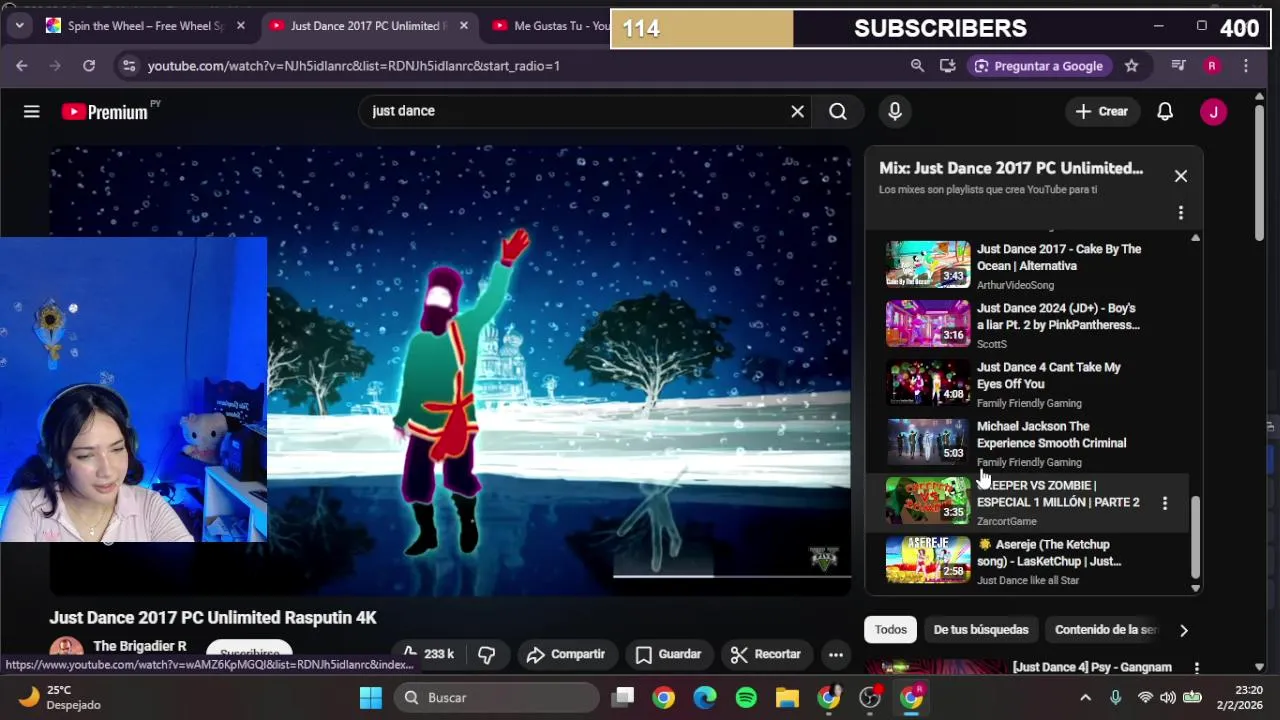
Task: Clip the video with Recortar
Action: (766, 654)
